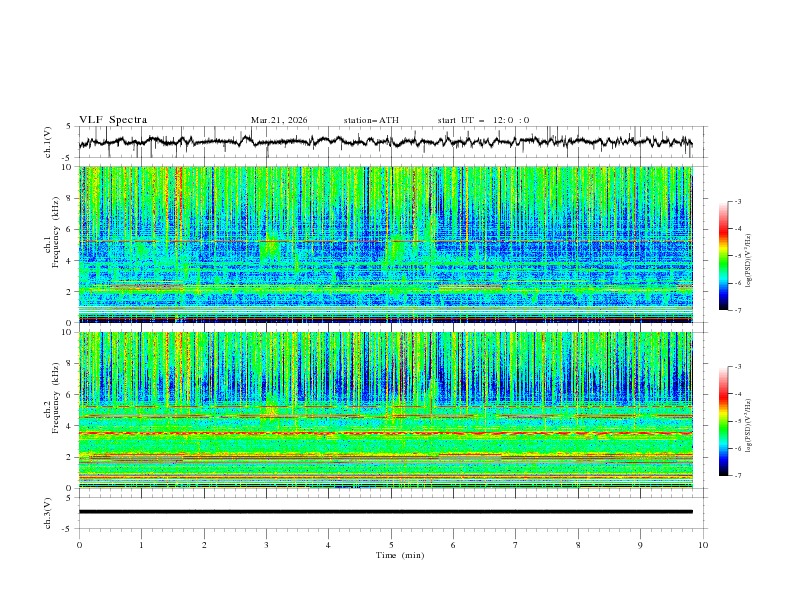Click the ch.1 spectrogram panel

click(385, 244)
